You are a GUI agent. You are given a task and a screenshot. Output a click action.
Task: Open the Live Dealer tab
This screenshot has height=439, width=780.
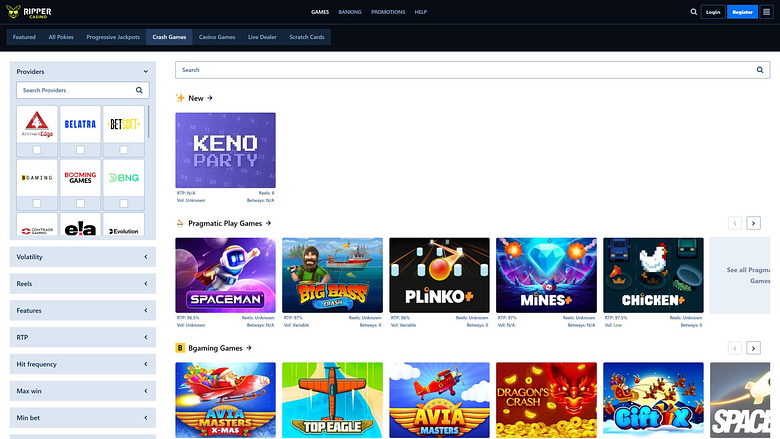pos(262,37)
